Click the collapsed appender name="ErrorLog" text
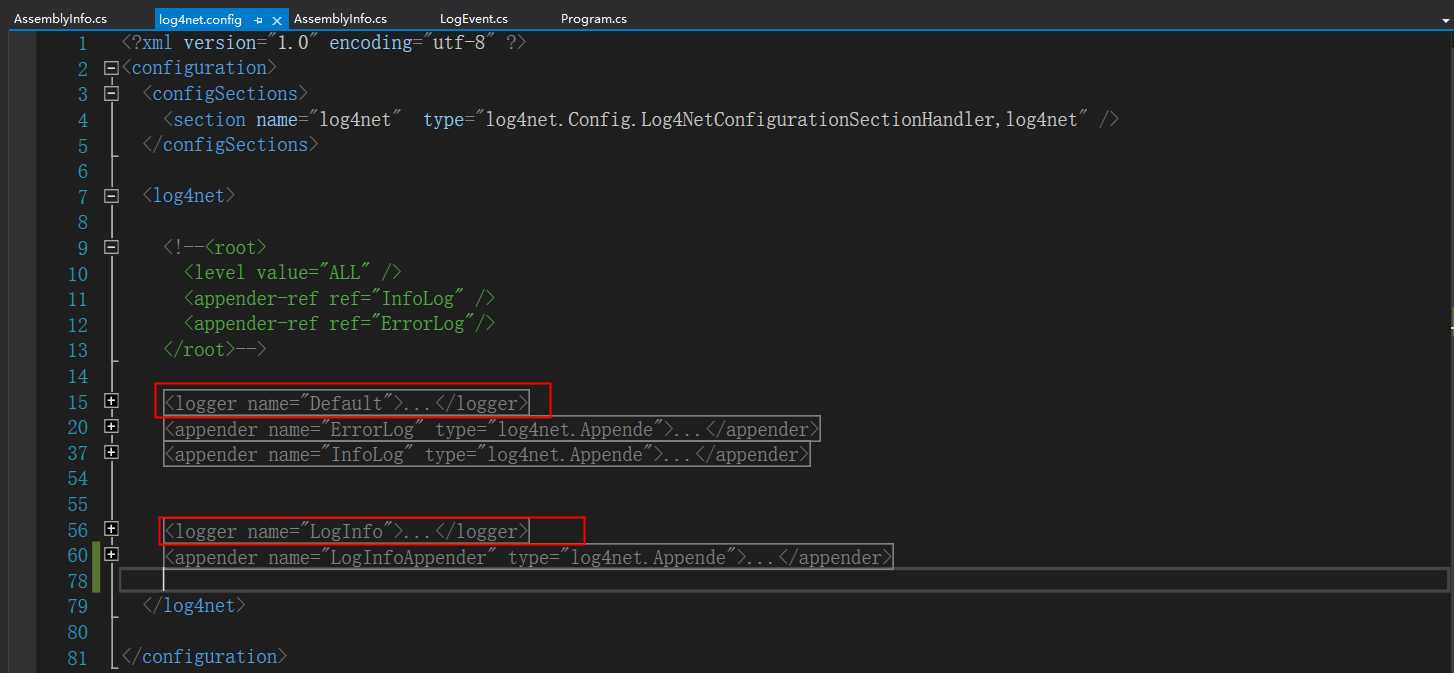Screen dimensions: 1454x673 (491, 429)
